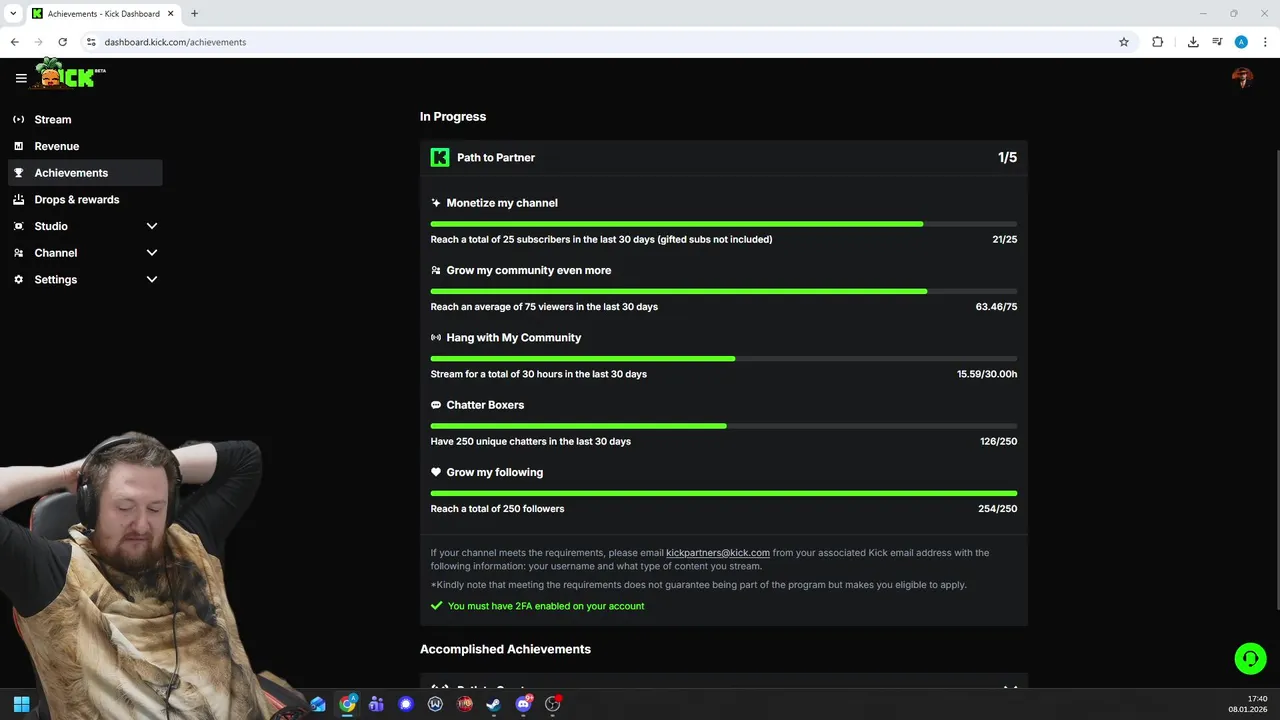1280x720 pixels.
Task: Click the Grow my following progress bar
Action: click(x=724, y=493)
